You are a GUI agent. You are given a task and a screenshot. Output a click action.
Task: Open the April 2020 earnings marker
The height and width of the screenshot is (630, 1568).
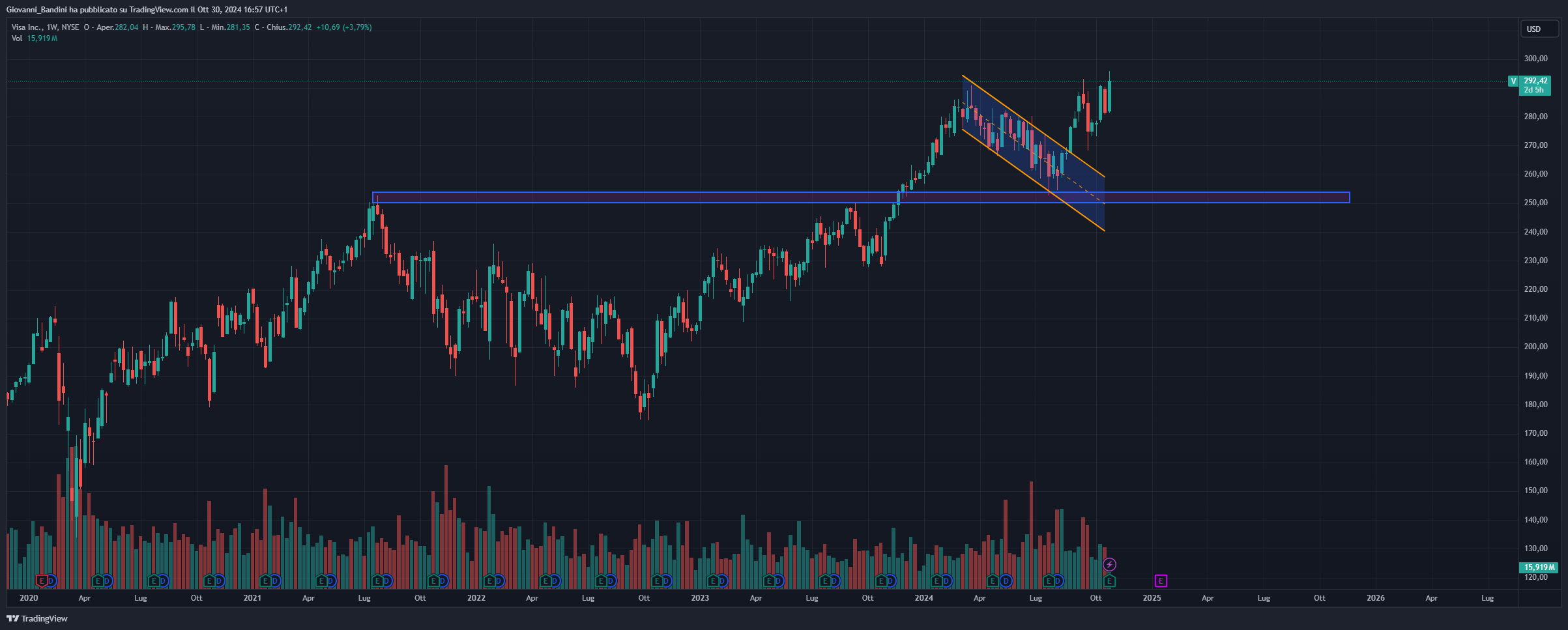98,580
